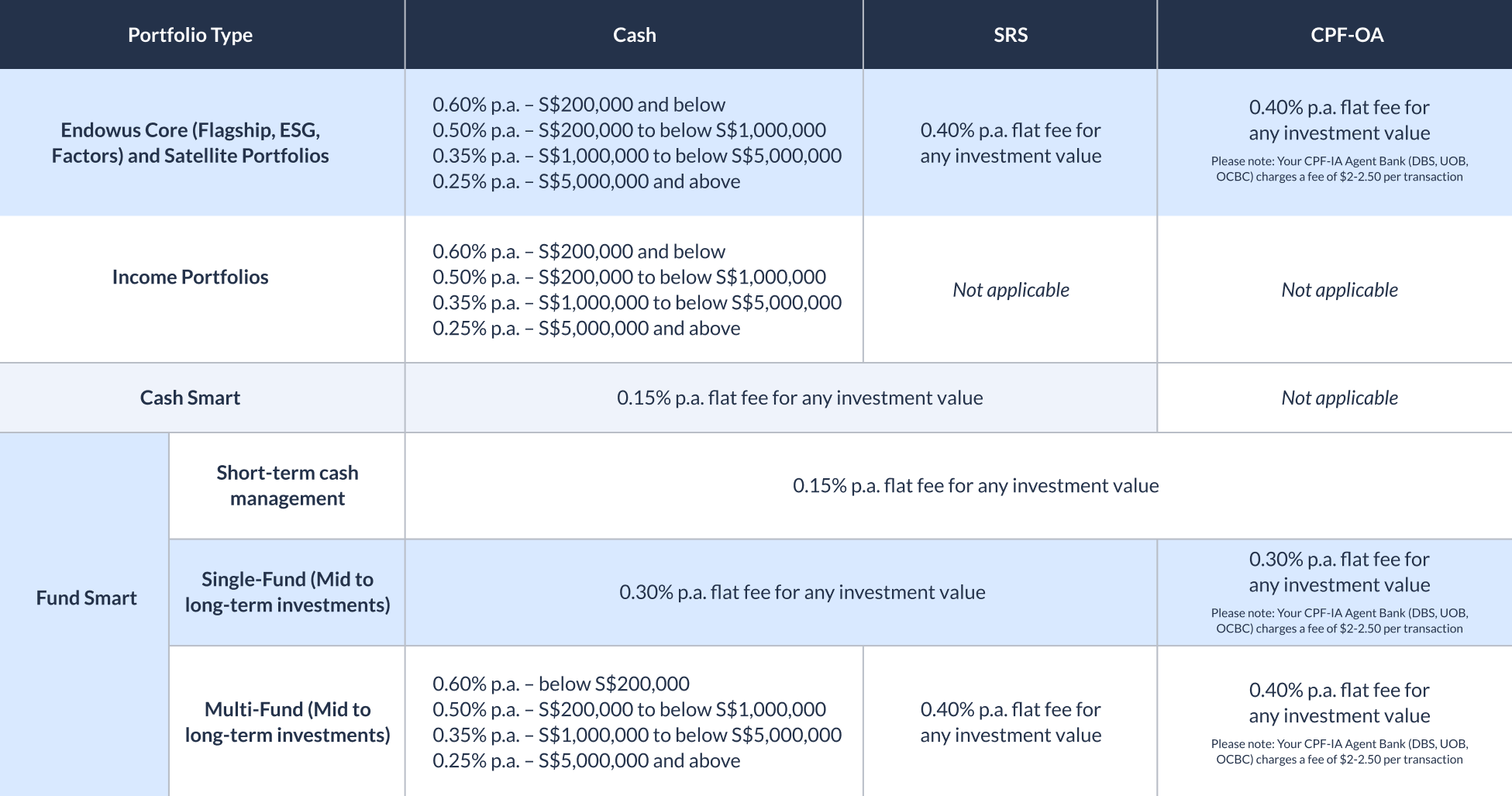The image size is (1512, 796).
Task: Click the Single-Fund (Mid to long-term investments) label
Action: (287, 592)
